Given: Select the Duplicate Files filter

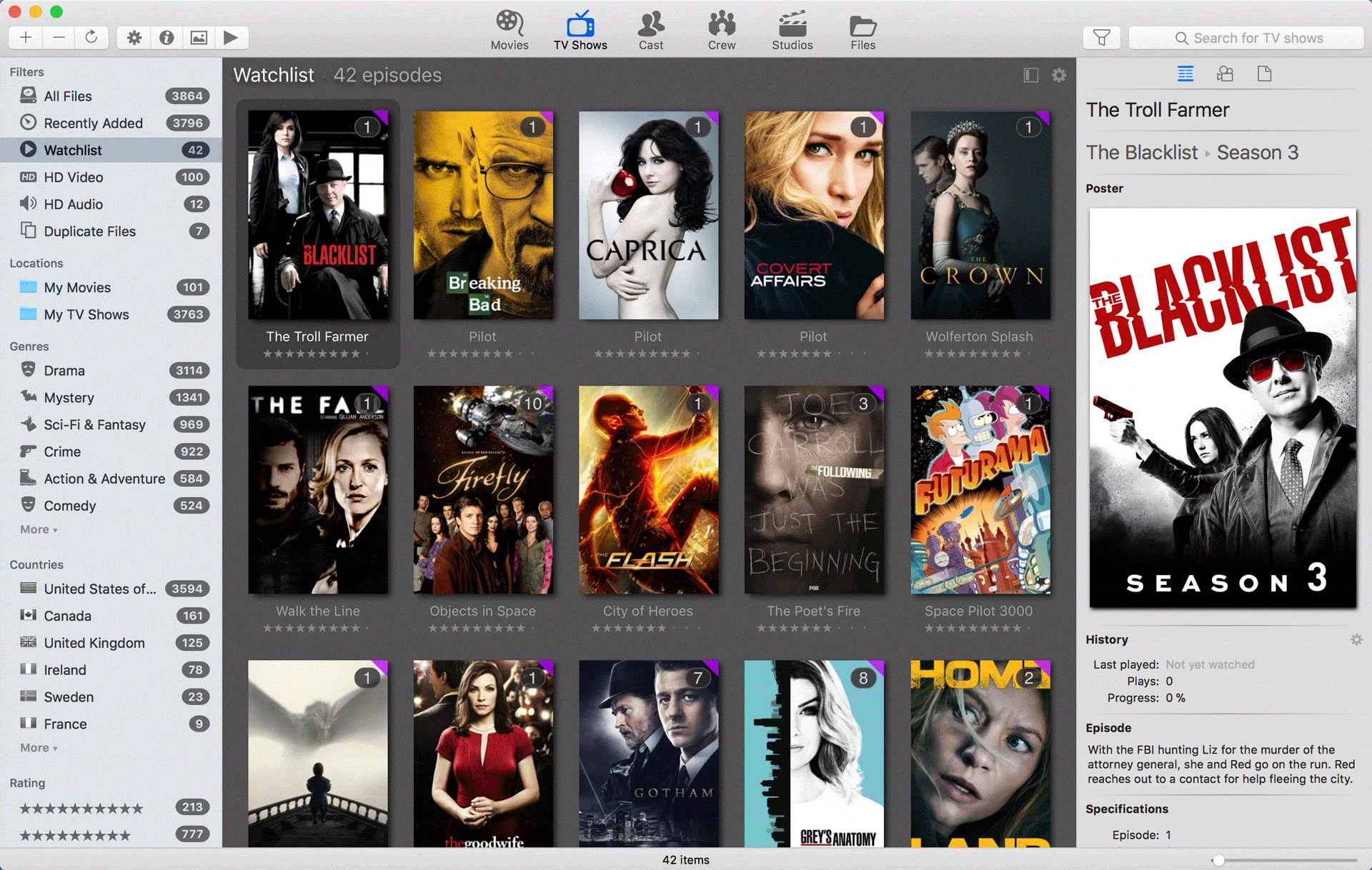Looking at the screenshot, I should pos(111,231).
